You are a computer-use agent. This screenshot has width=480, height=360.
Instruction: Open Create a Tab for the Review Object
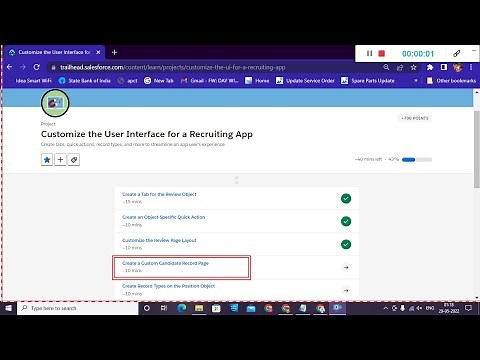click(x=159, y=194)
